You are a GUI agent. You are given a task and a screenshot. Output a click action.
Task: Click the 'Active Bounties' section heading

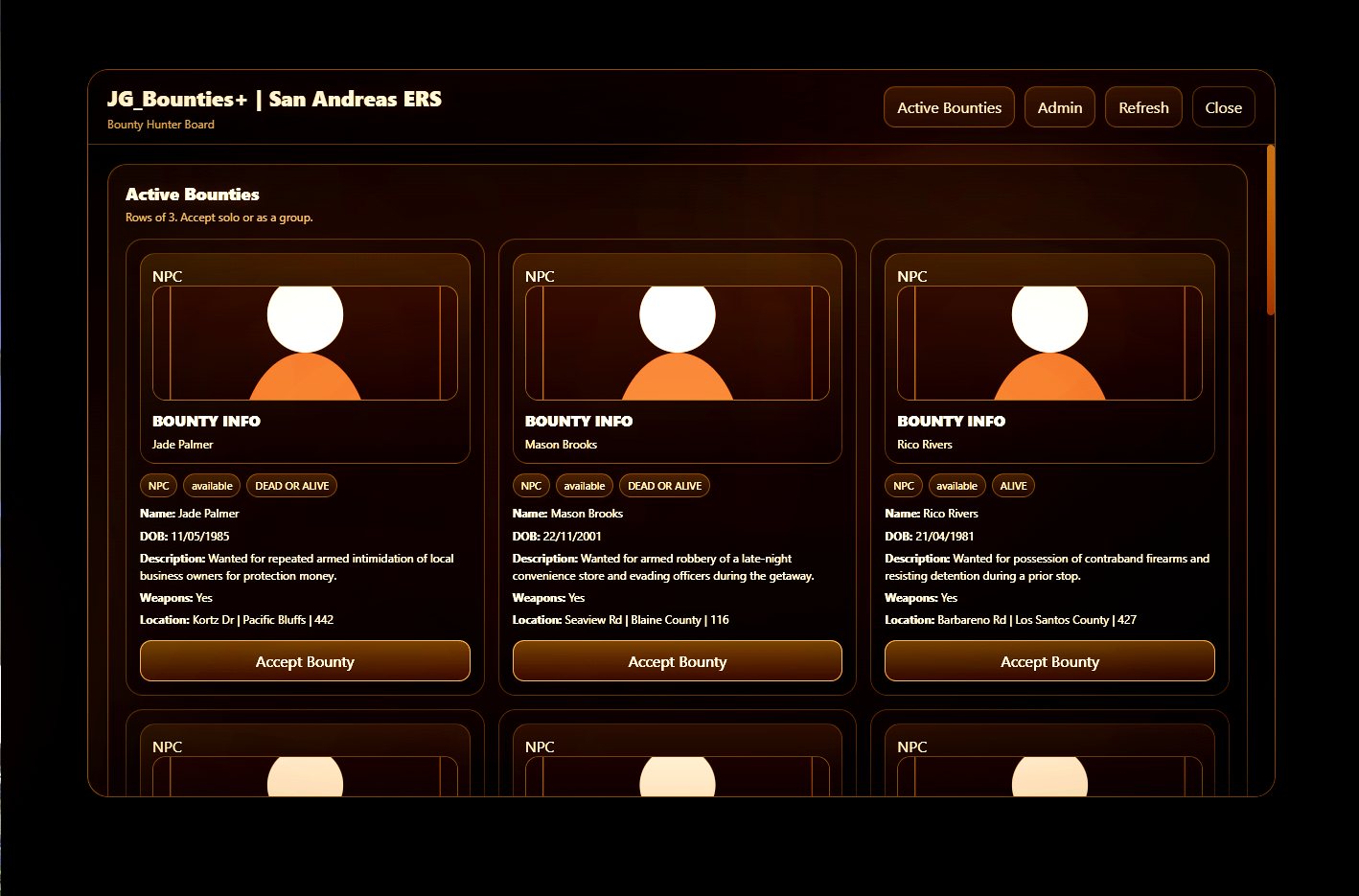(193, 195)
